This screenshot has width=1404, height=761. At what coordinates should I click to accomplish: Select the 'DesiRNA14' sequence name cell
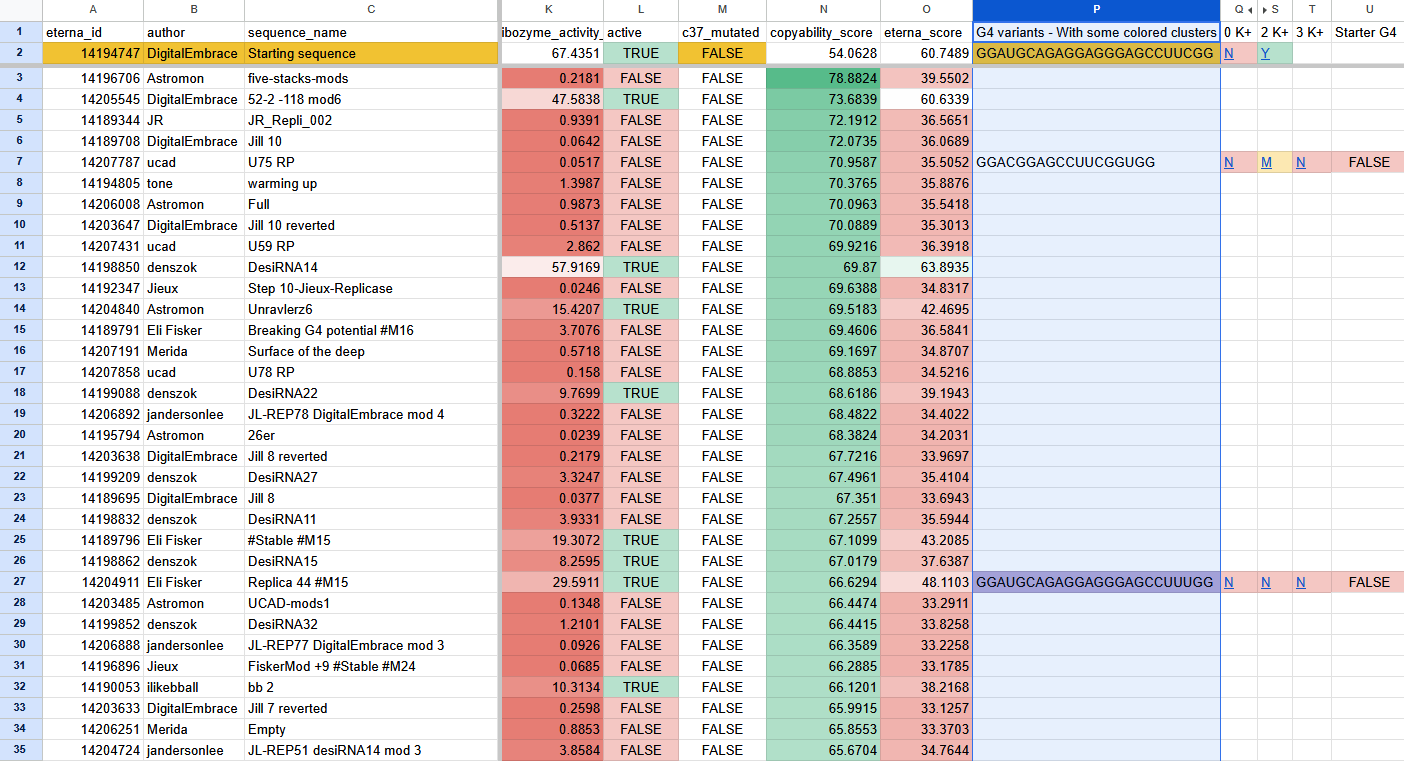(371, 267)
